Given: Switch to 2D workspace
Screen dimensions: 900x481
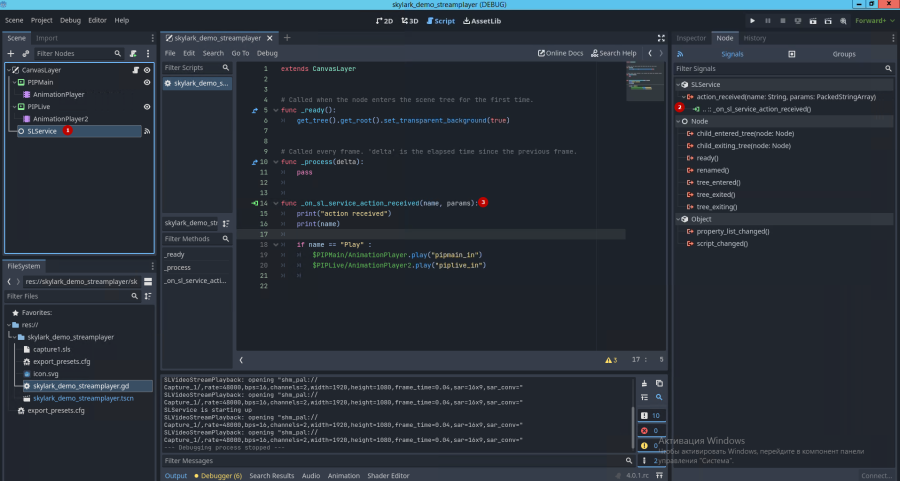Looking at the screenshot, I should (385, 21).
